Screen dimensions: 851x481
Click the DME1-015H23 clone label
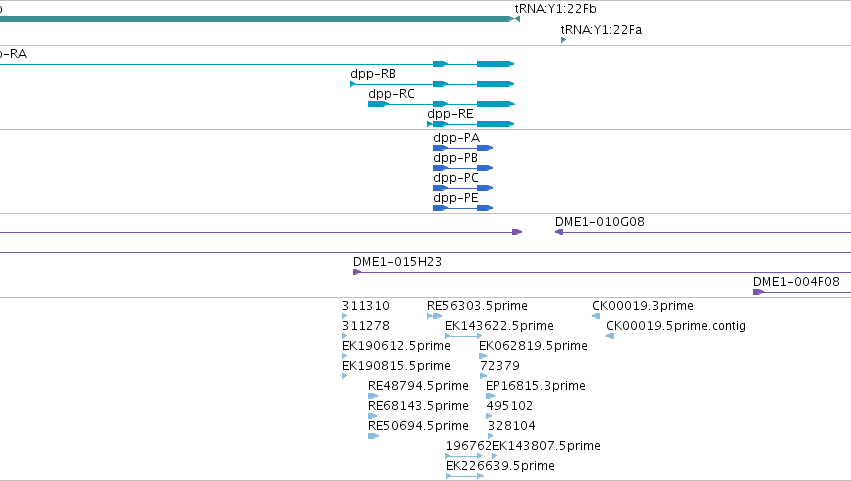[x=397, y=262]
